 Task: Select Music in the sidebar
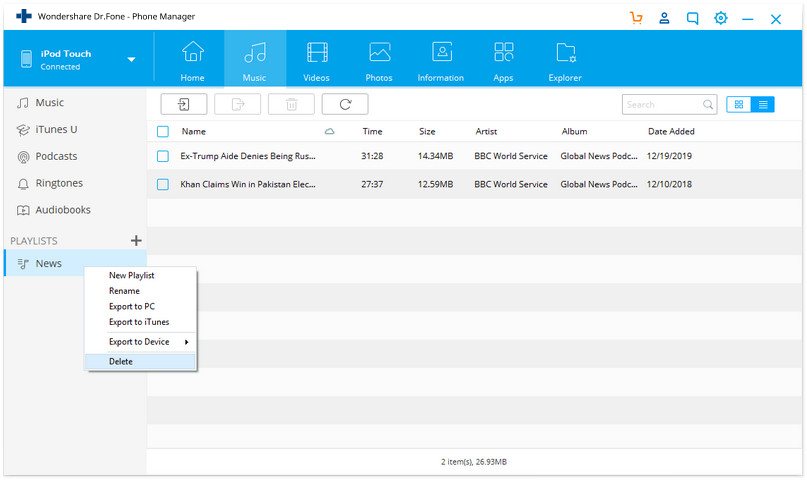75,103
